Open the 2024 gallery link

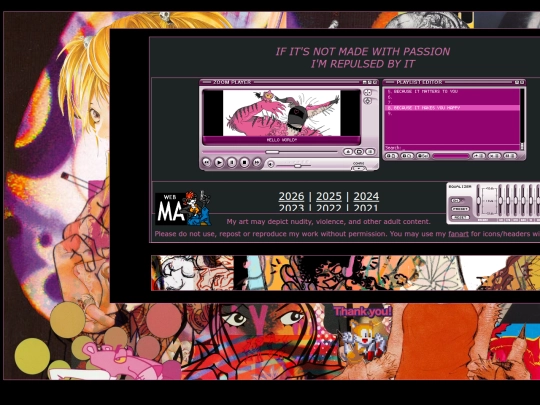tap(366, 196)
